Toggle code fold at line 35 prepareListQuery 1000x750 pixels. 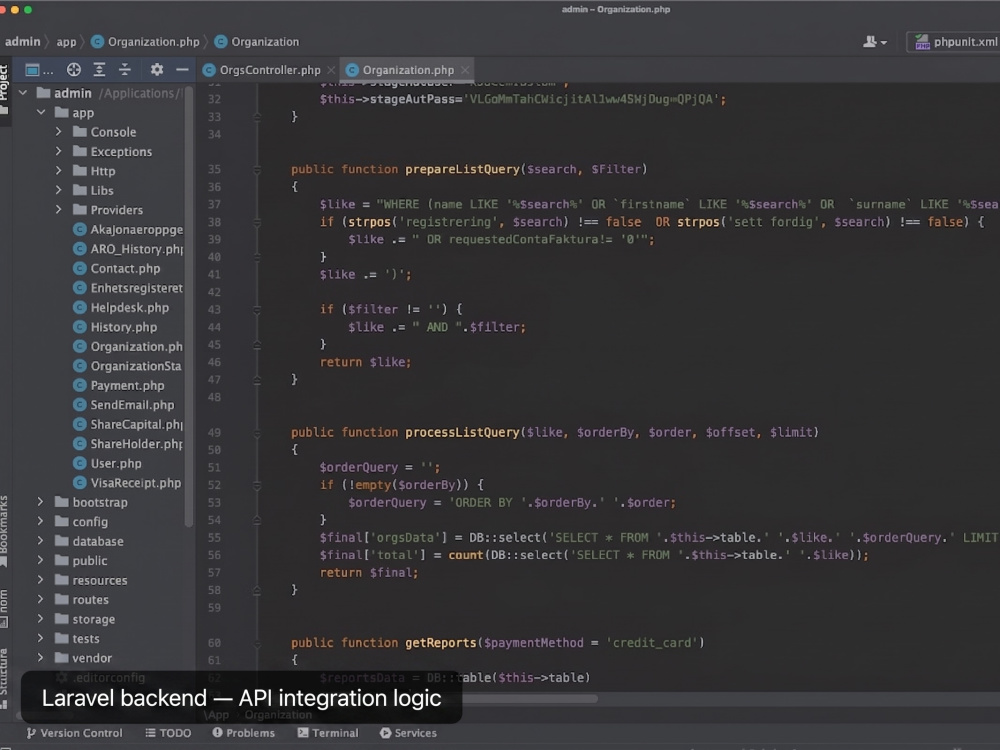257,170
